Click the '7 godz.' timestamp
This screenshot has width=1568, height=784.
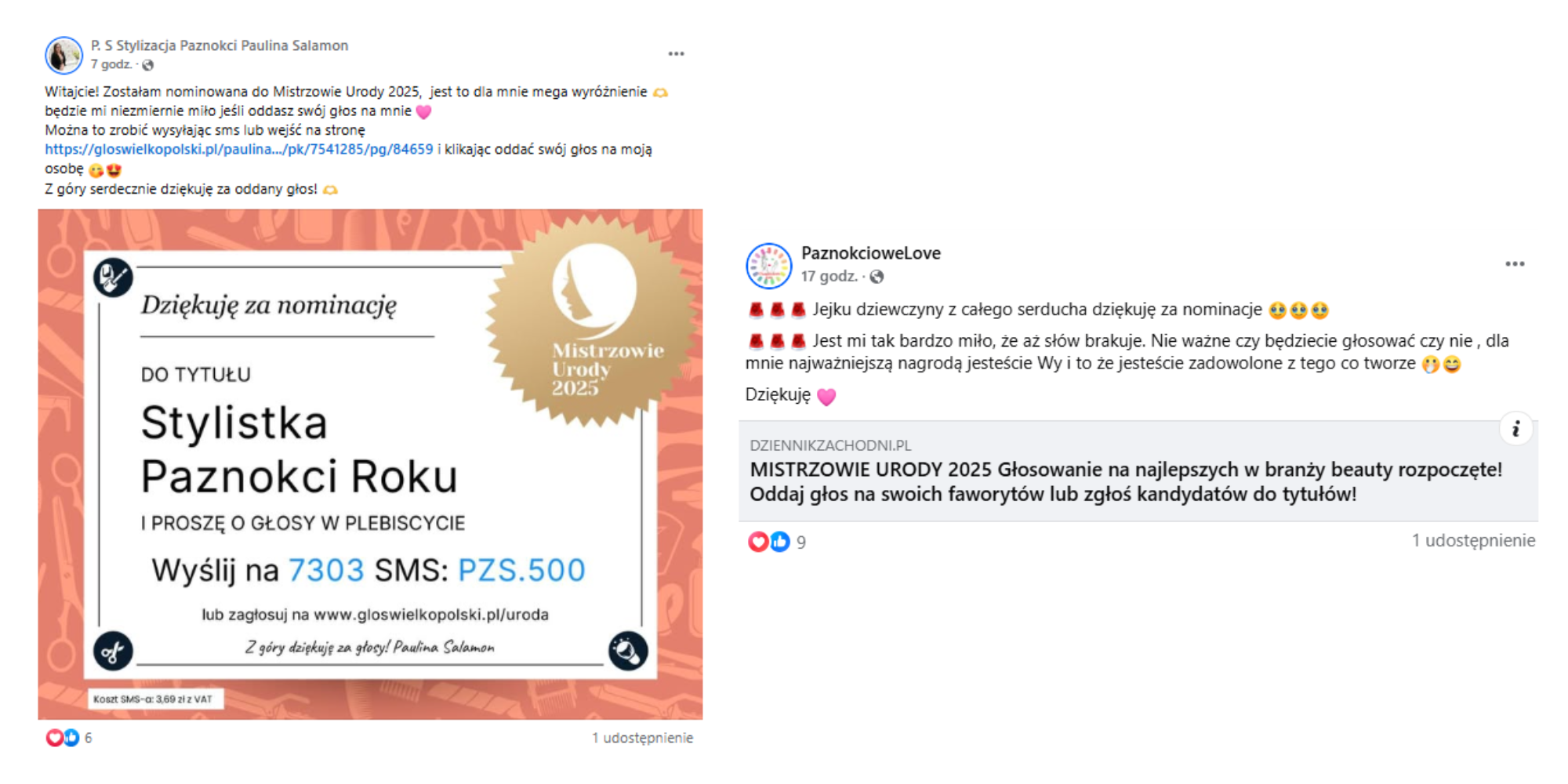111,64
